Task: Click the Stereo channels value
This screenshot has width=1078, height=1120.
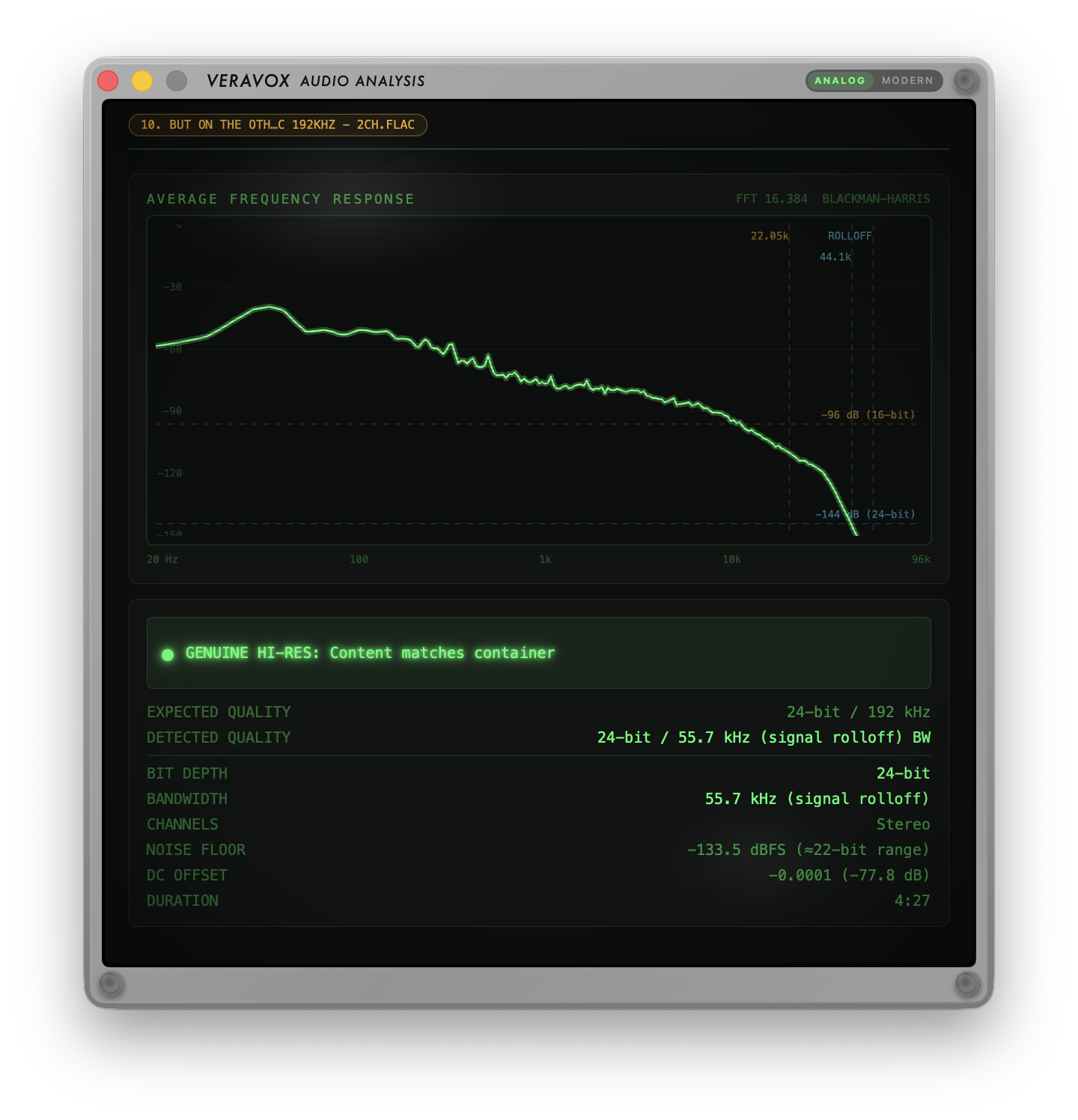Action: pos(904,824)
